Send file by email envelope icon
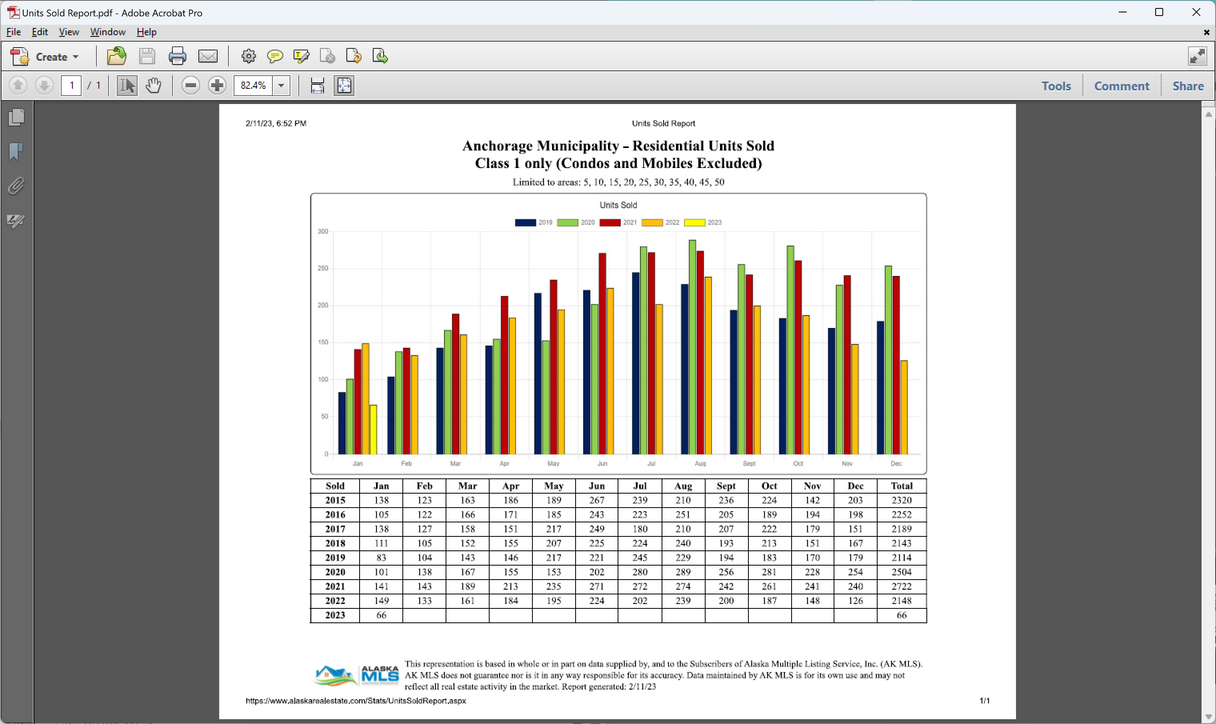The height and width of the screenshot is (724, 1216). 208,56
